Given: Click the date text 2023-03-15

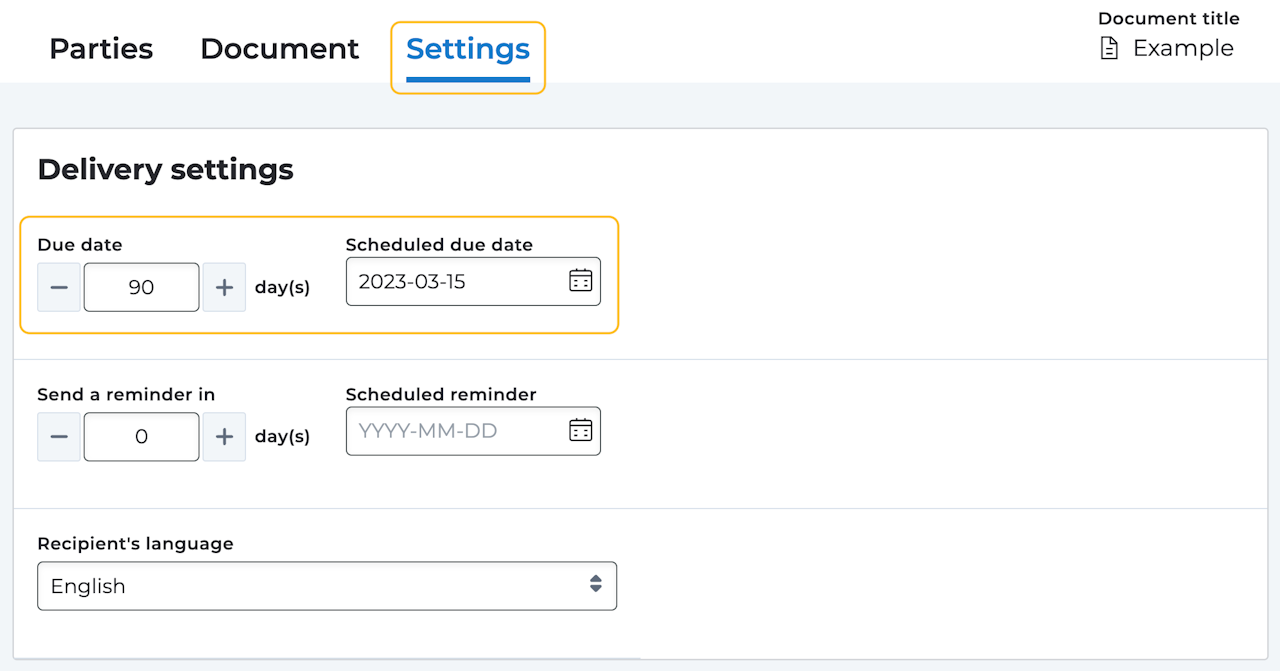Looking at the screenshot, I should pyautogui.click(x=412, y=282).
